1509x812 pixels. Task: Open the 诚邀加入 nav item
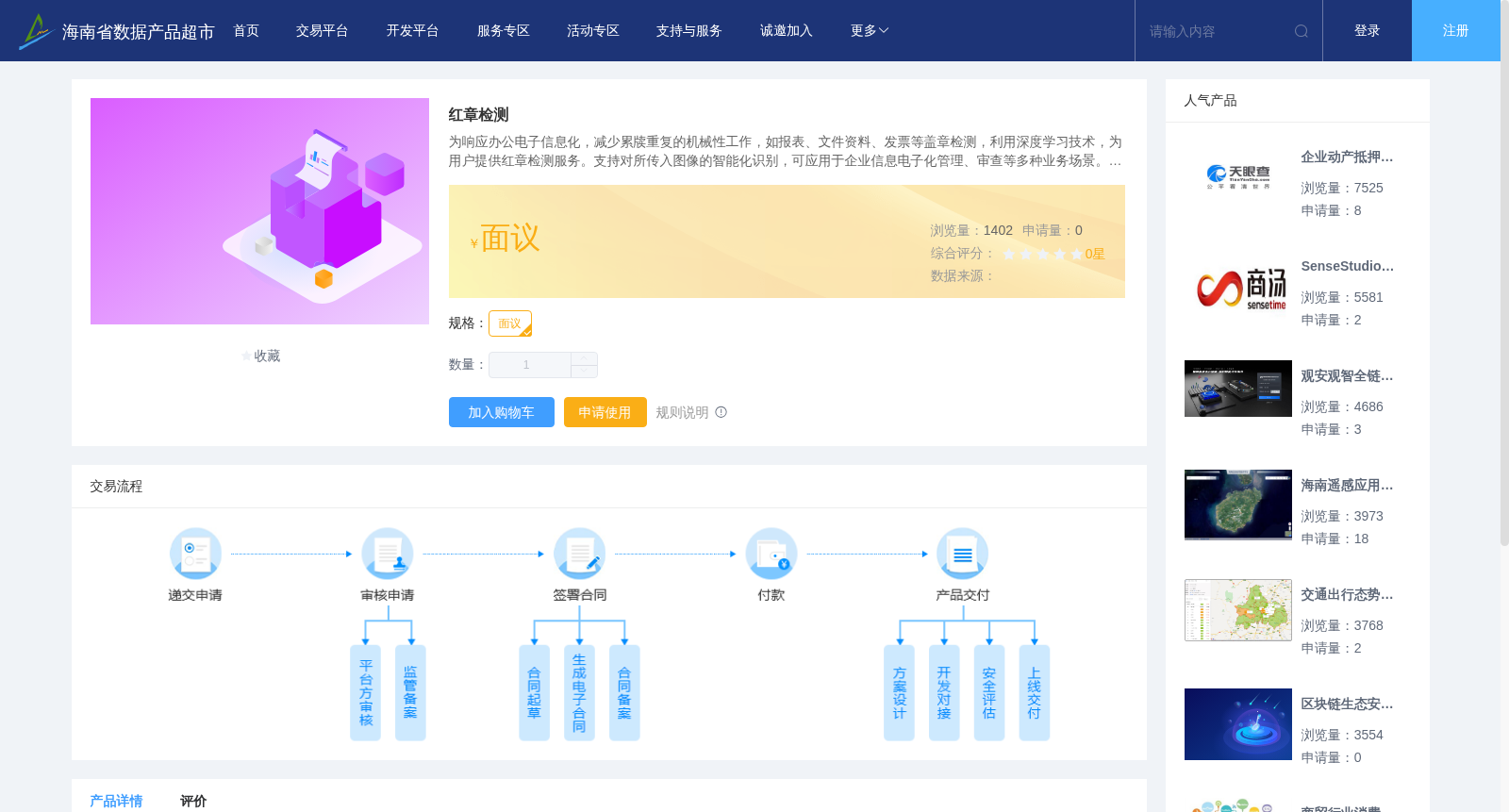coord(787,31)
